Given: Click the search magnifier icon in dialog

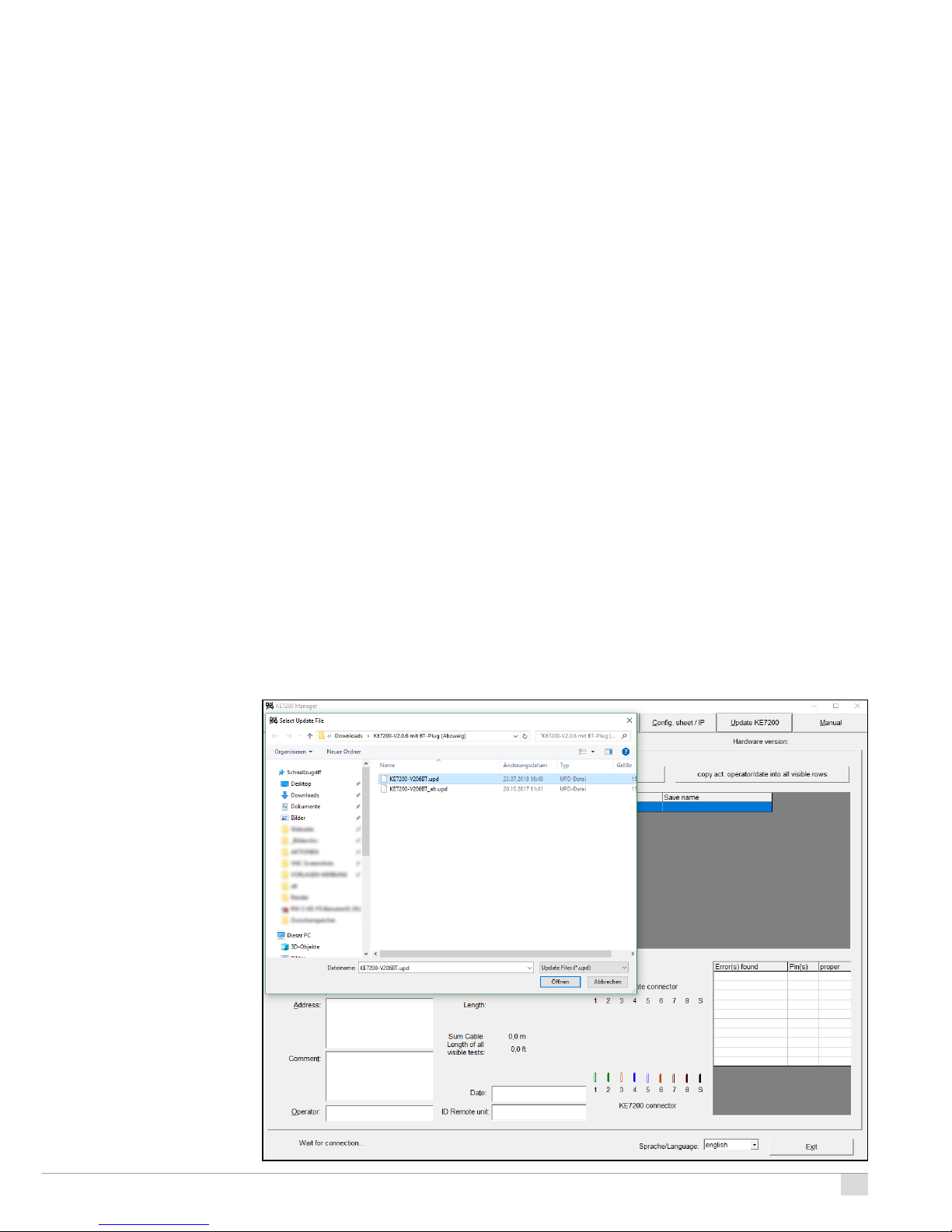Looking at the screenshot, I should [x=623, y=736].
